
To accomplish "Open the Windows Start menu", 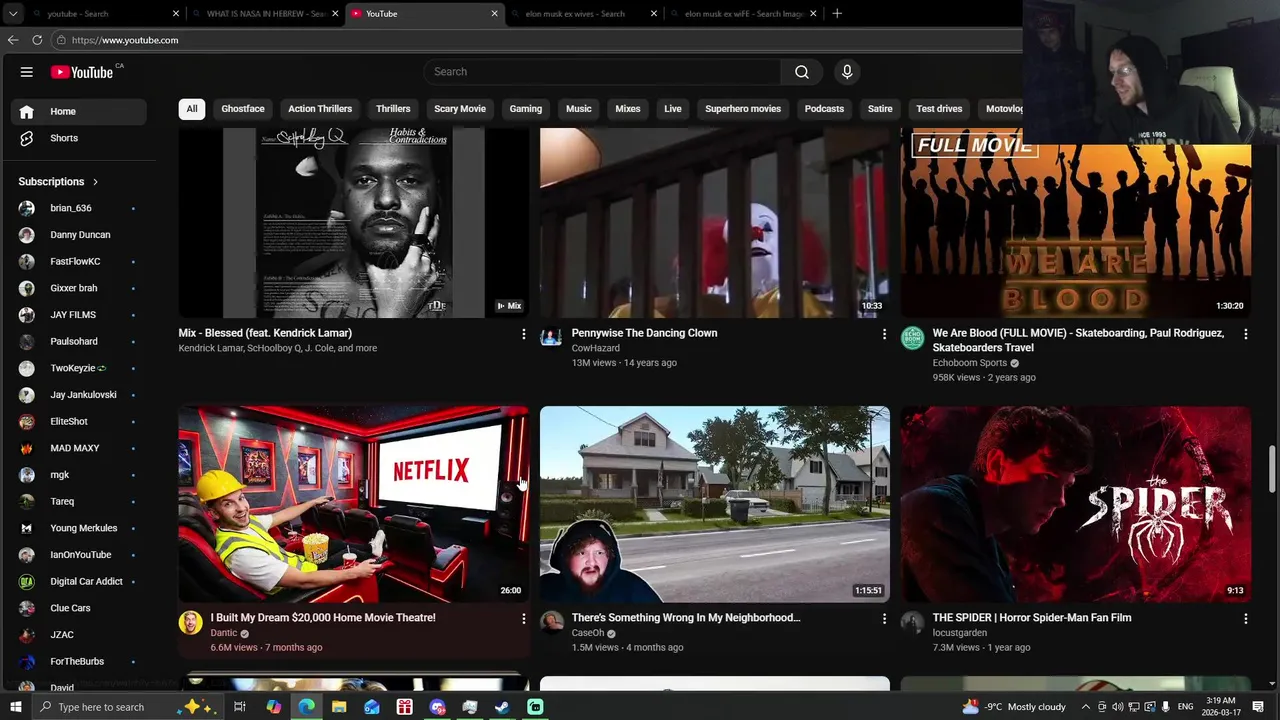I will (15, 707).
